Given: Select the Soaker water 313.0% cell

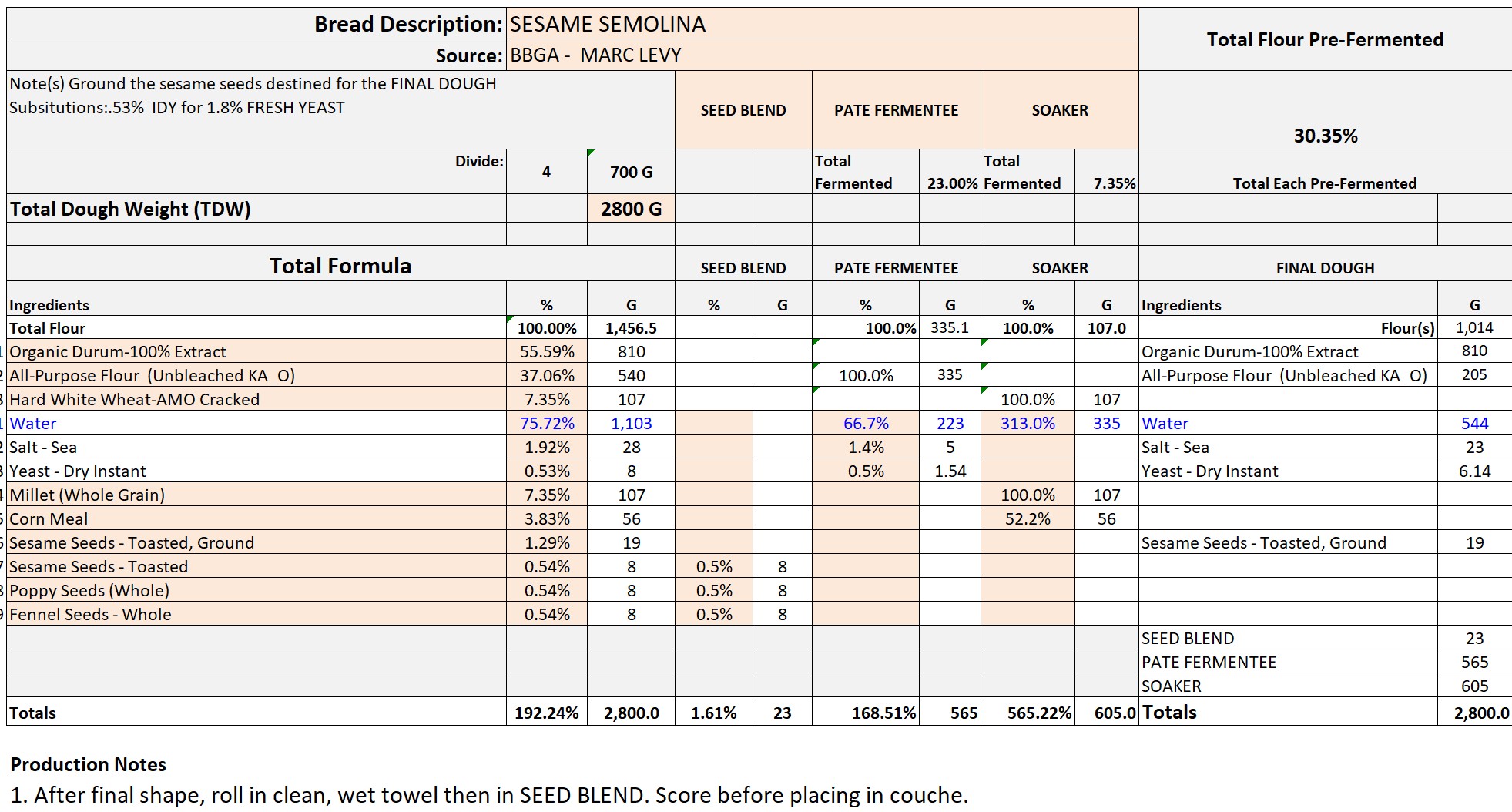Looking at the screenshot, I should coord(1028,423).
